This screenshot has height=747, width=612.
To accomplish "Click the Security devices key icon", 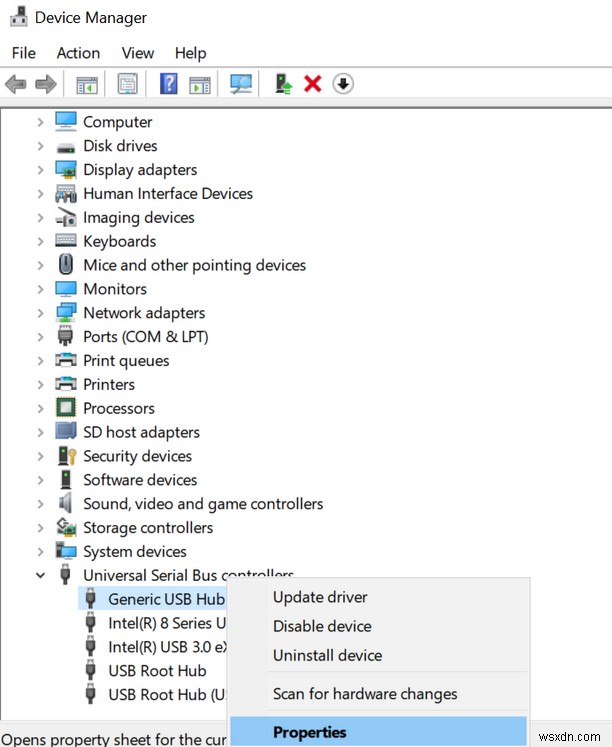I will (x=67, y=455).
